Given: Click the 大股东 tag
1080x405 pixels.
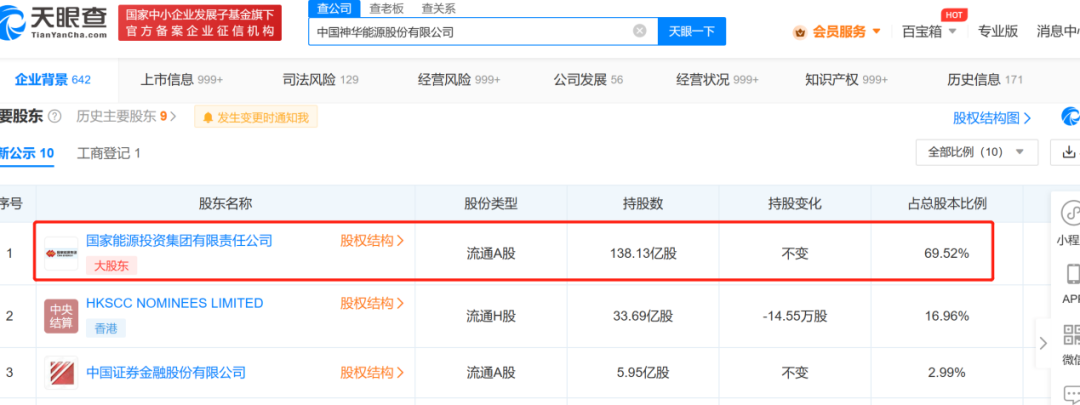Looking at the screenshot, I should click(111, 266).
